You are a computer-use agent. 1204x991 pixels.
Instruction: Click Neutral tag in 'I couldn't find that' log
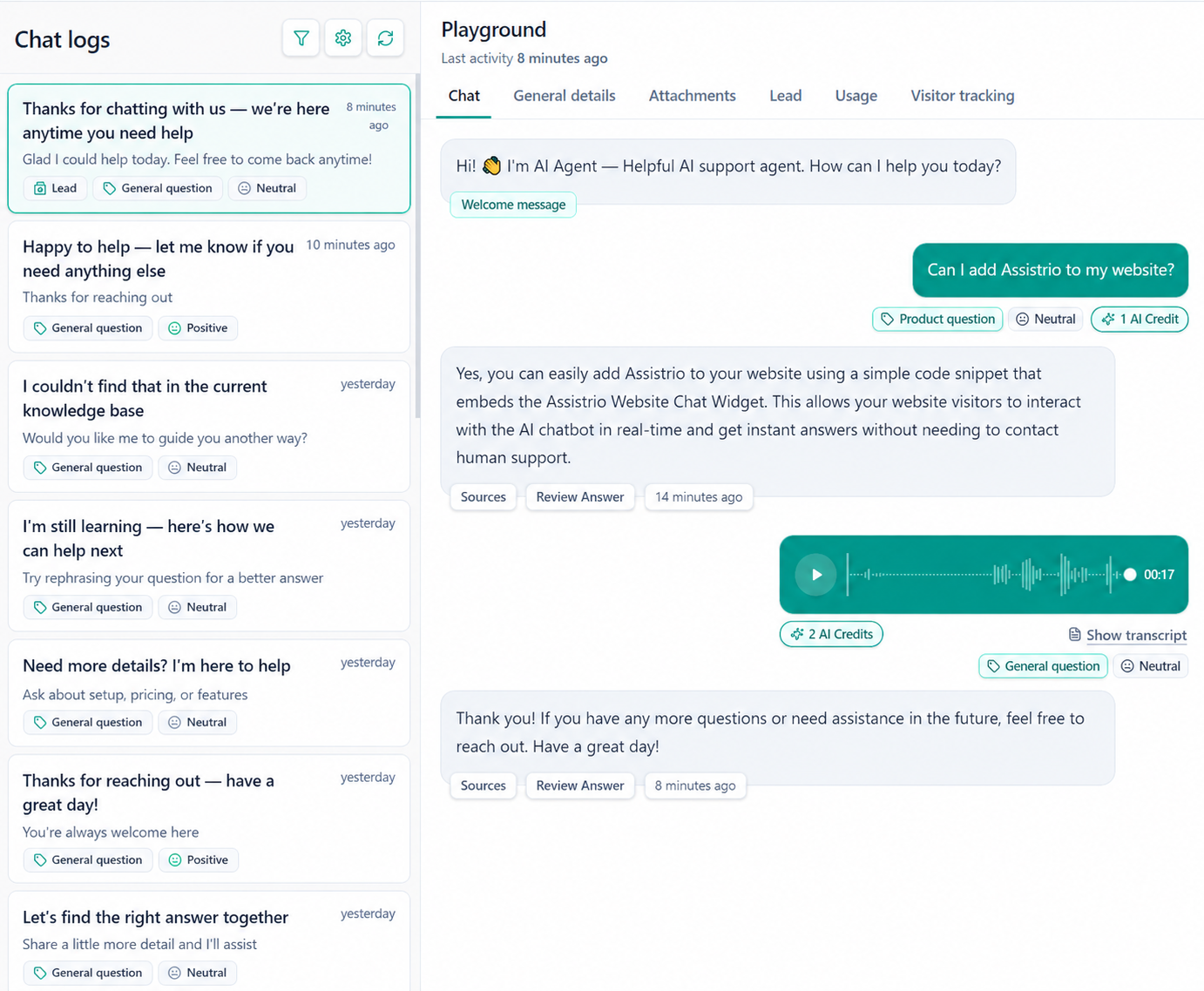(x=198, y=468)
